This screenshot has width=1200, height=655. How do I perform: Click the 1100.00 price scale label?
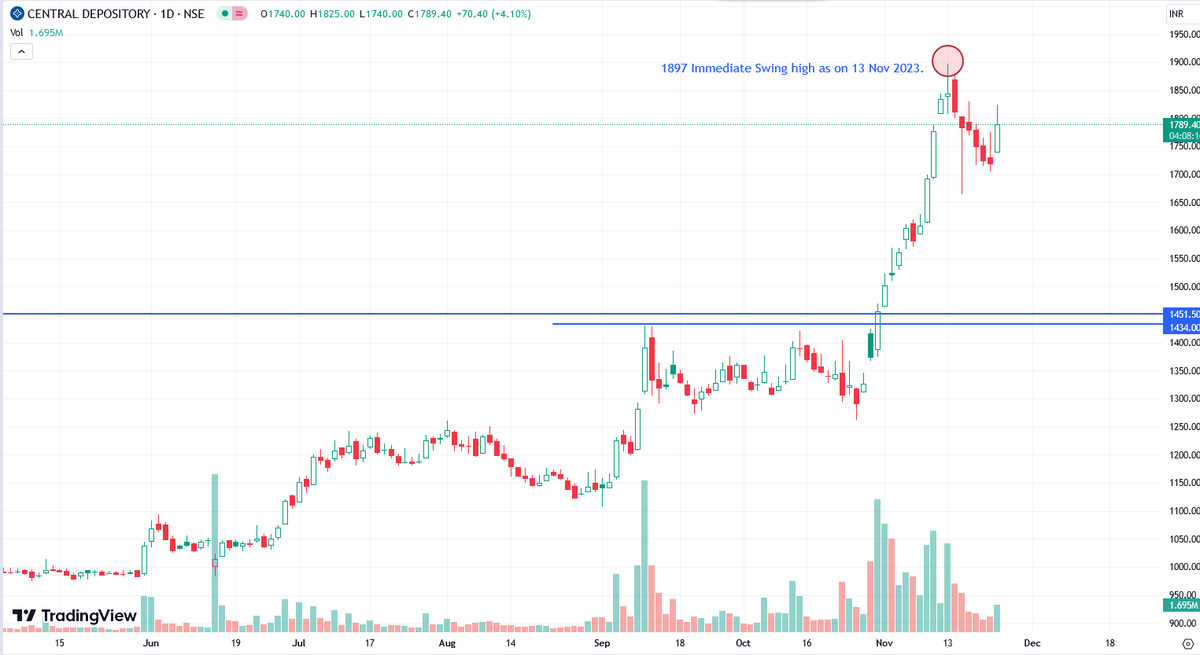(x=1183, y=511)
